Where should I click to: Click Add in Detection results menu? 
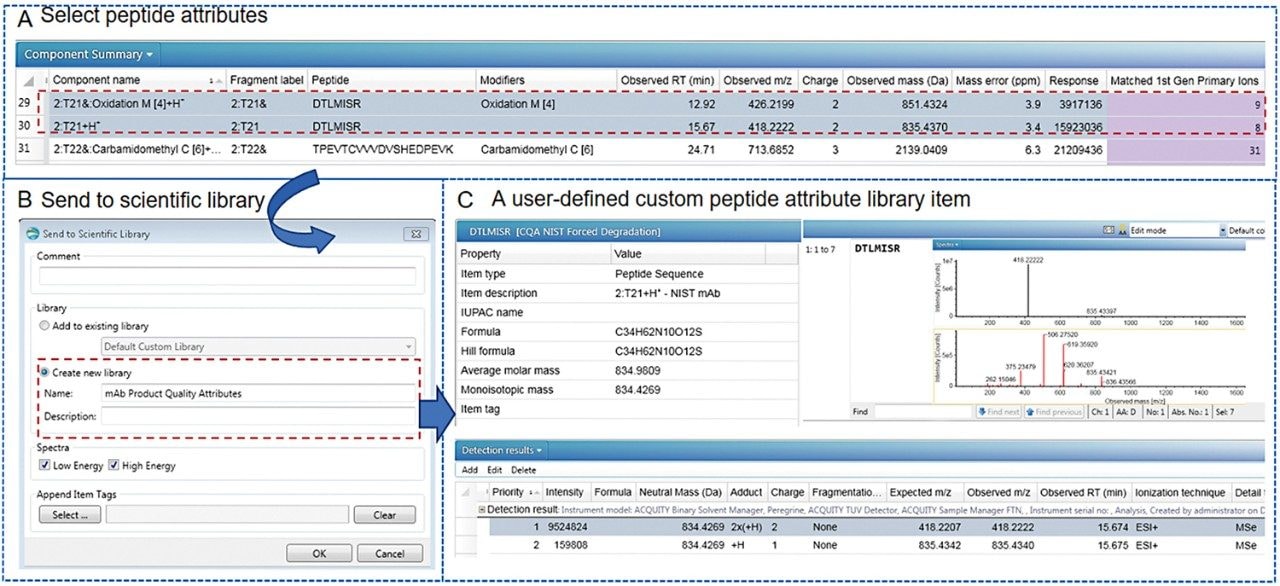tap(469, 470)
